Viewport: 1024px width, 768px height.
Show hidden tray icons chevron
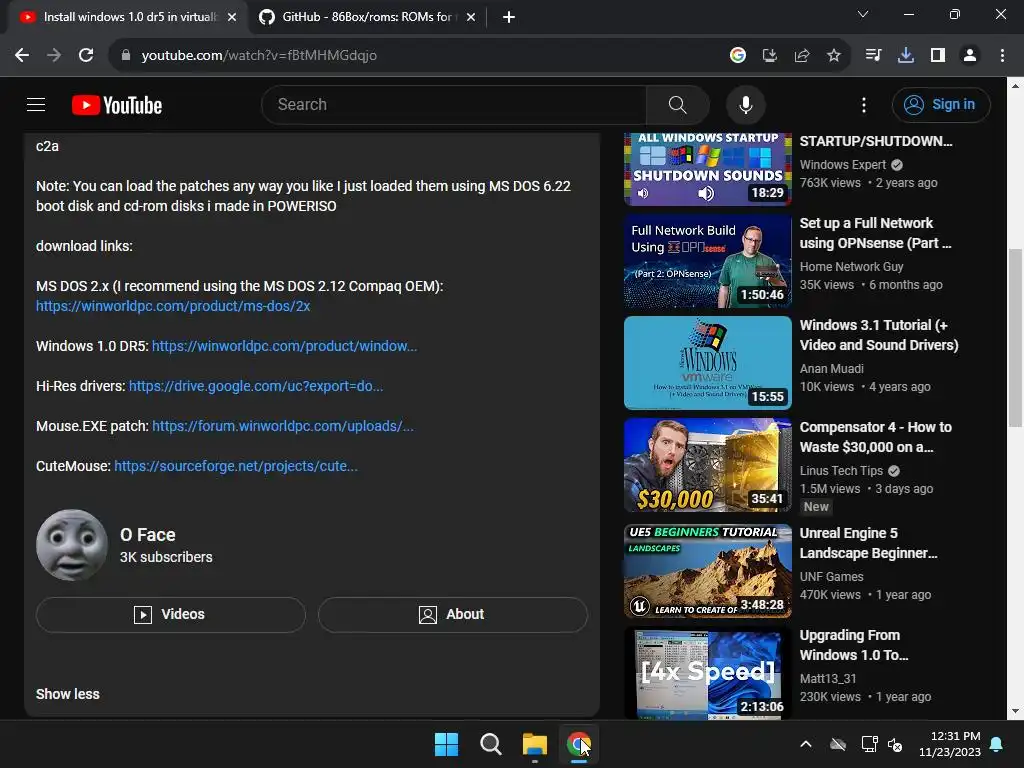pyautogui.click(x=806, y=744)
